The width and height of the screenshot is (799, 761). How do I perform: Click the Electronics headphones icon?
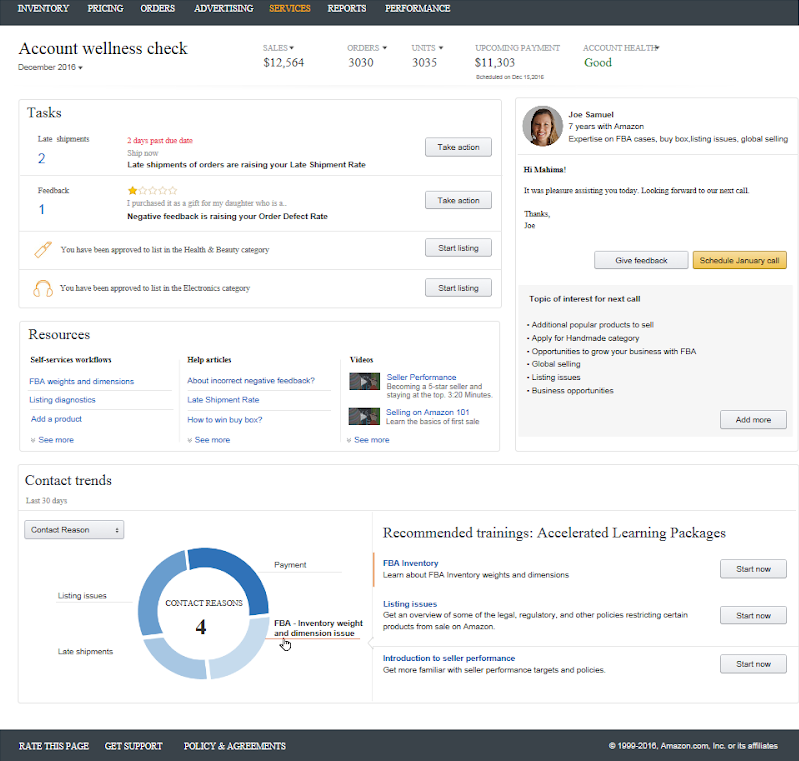pos(43,288)
